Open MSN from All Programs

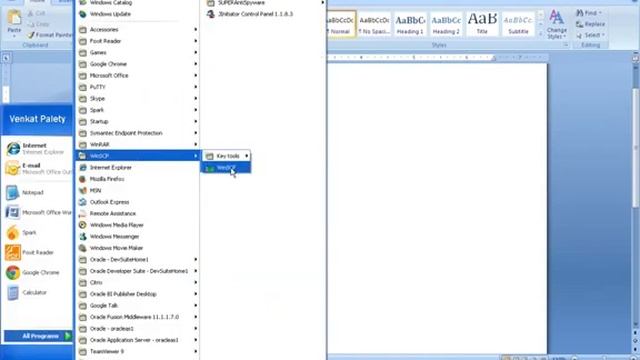point(138,190)
